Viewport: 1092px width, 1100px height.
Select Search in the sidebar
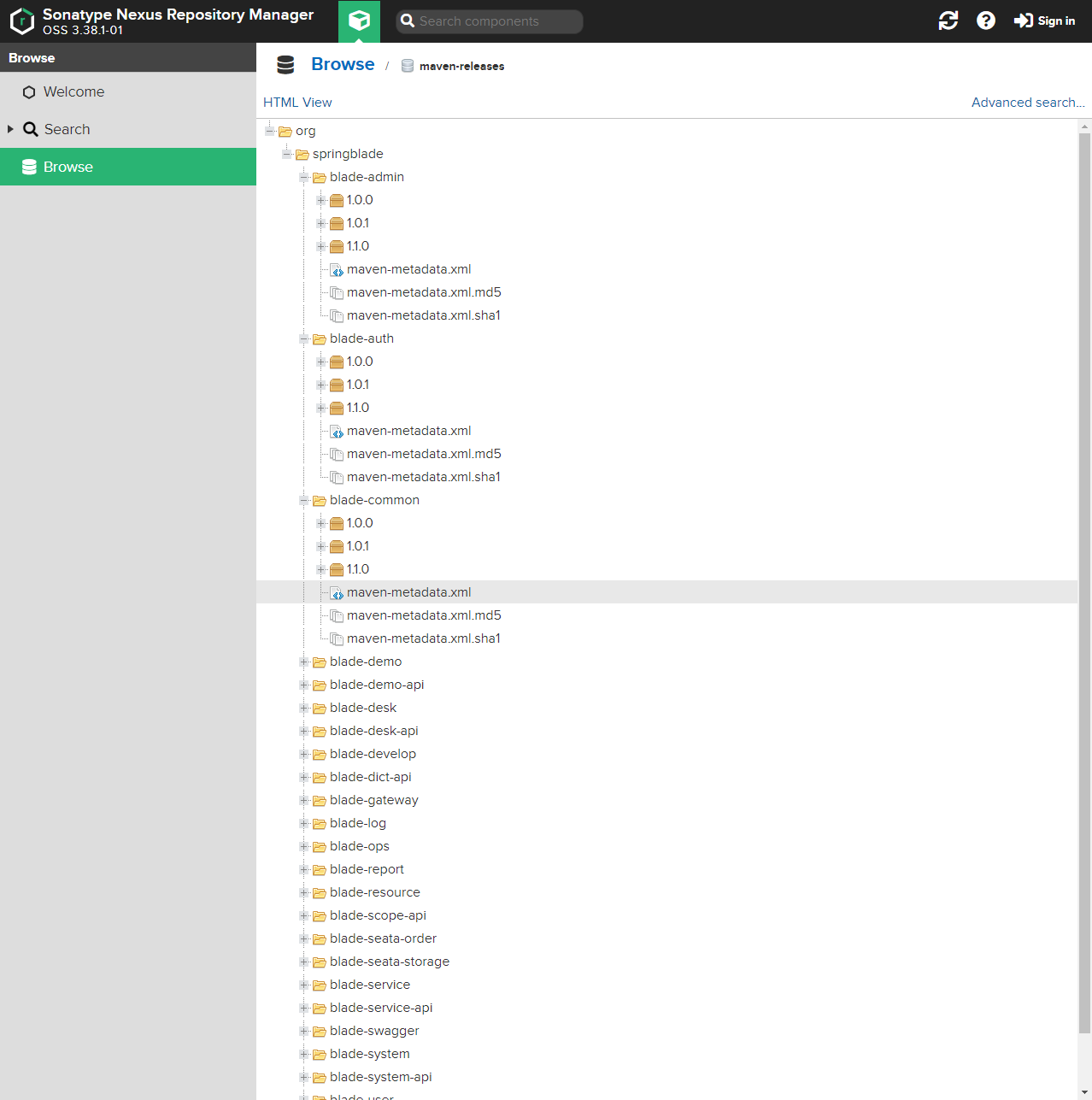128,129
